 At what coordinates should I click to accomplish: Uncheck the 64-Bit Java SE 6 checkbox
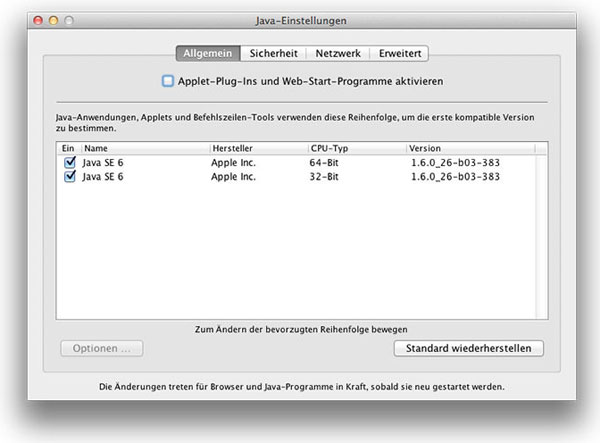click(x=69, y=161)
